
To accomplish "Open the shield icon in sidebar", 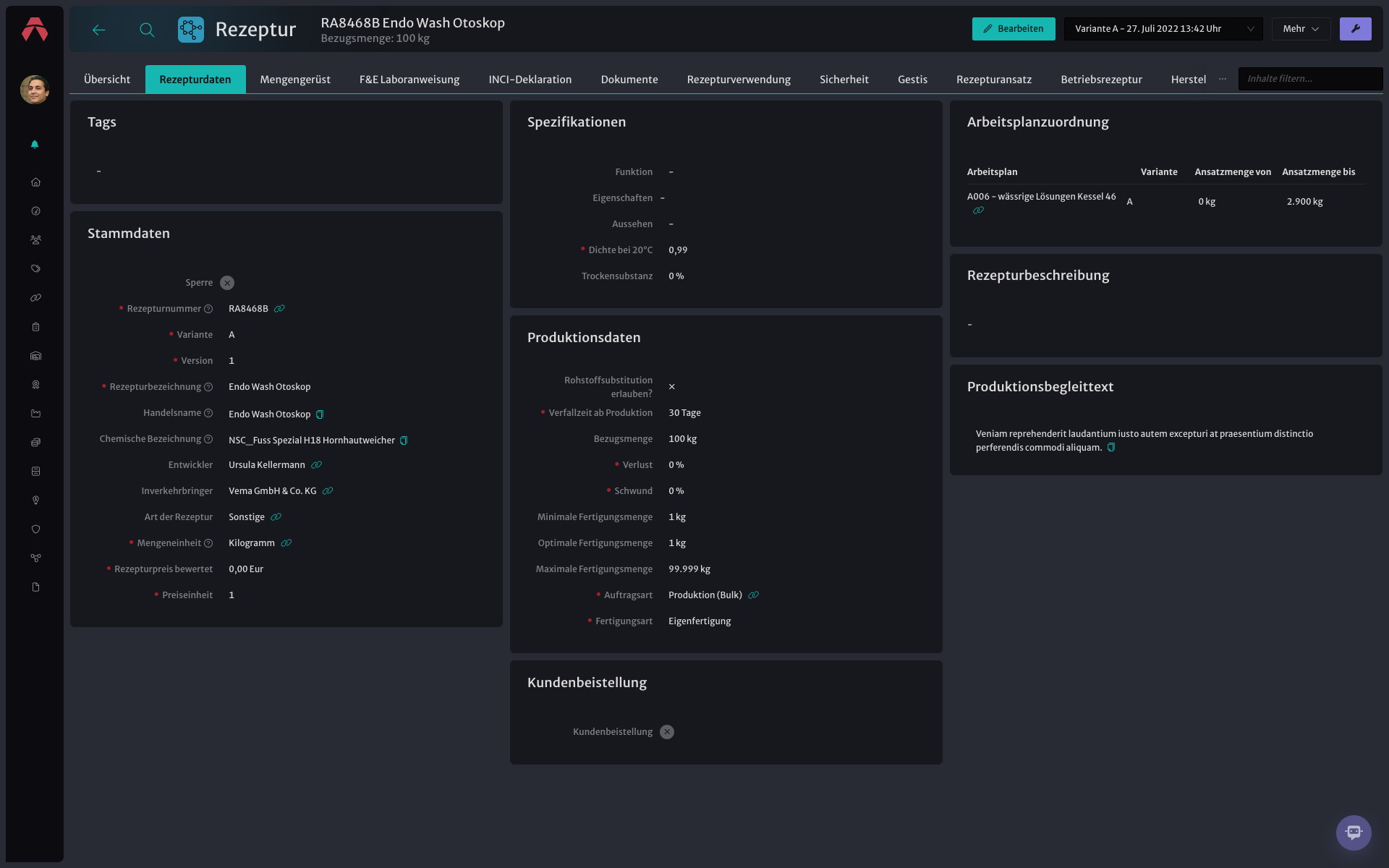I will click(35, 529).
